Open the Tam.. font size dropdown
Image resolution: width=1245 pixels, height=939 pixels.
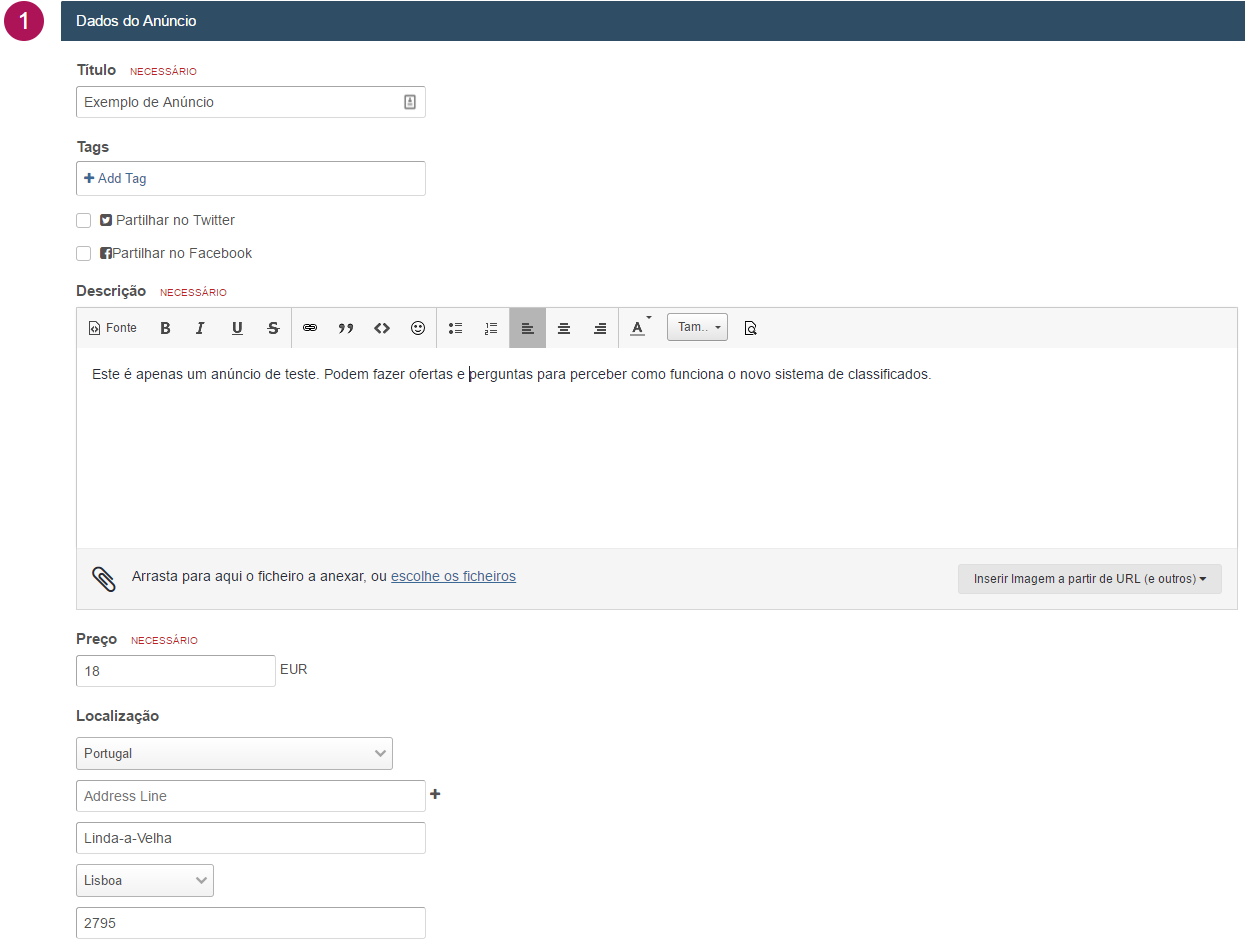point(697,328)
